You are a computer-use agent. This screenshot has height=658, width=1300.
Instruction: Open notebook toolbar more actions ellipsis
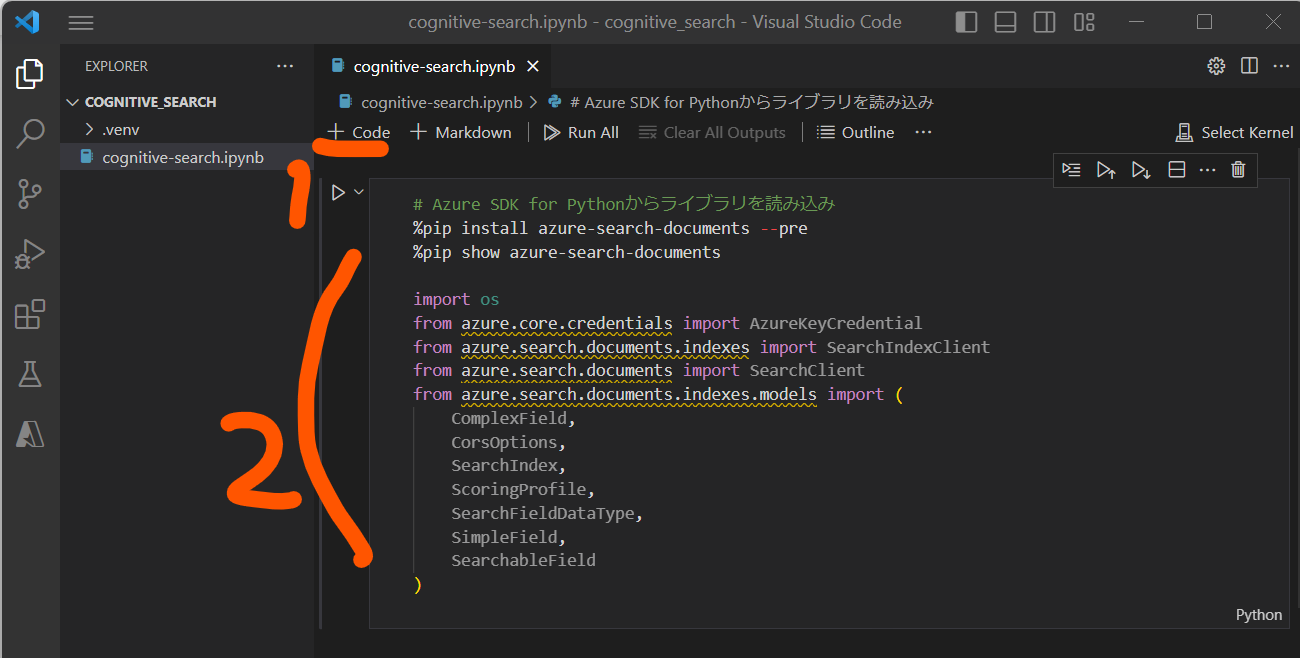(923, 132)
